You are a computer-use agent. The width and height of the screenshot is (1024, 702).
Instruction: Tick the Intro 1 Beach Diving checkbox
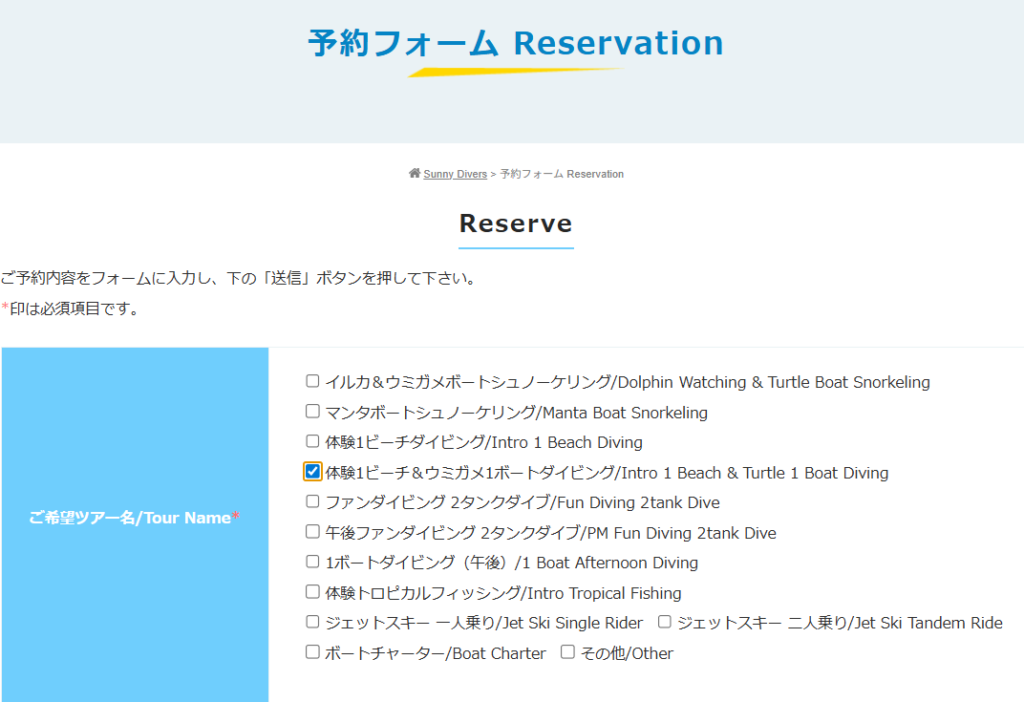(x=313, y=441)
